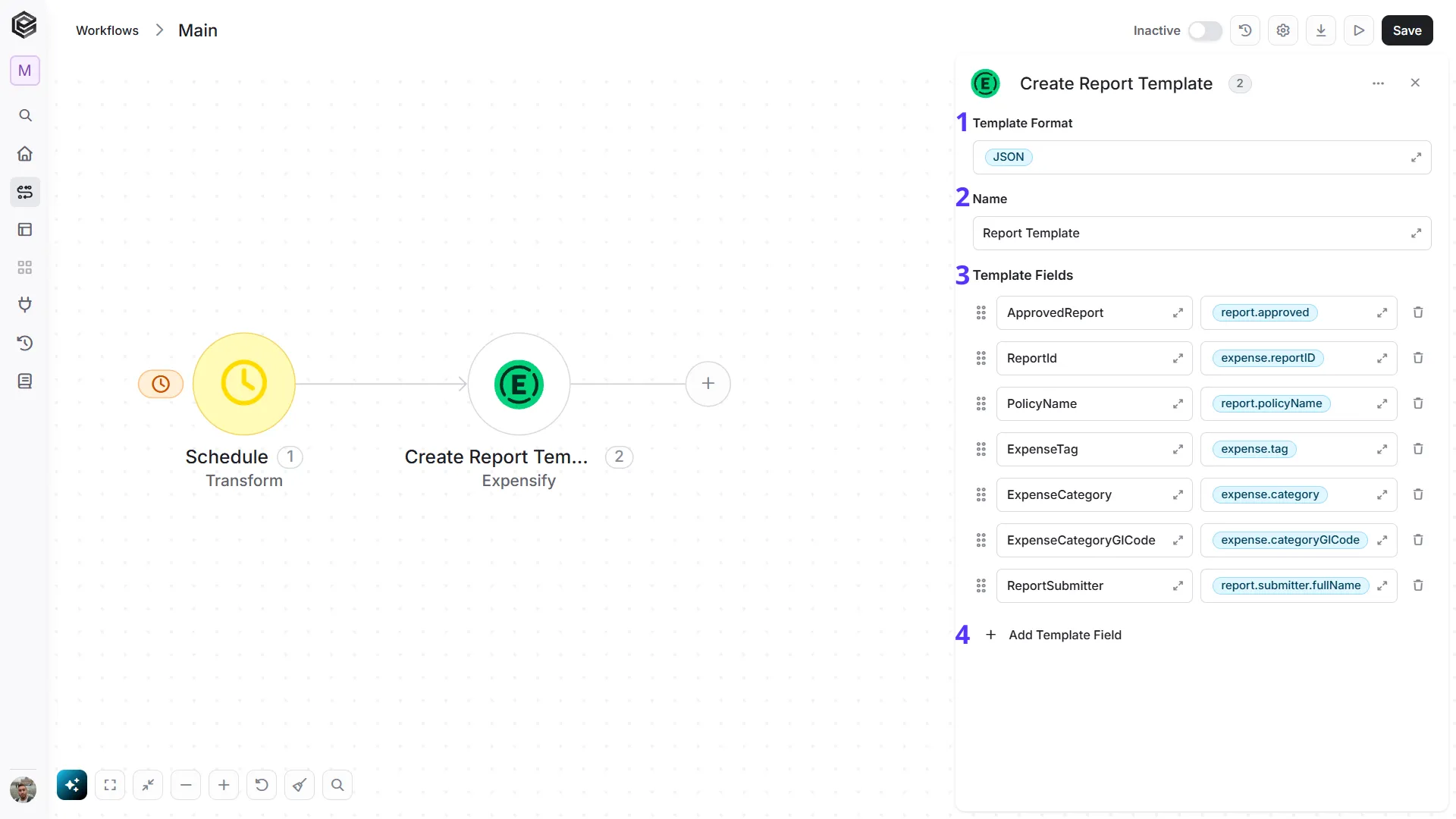The height and width of the screenshot is (819, 1456).
Task: Zoom out with the minus icon
Action: pyautogui.click(x=186, y=785)
